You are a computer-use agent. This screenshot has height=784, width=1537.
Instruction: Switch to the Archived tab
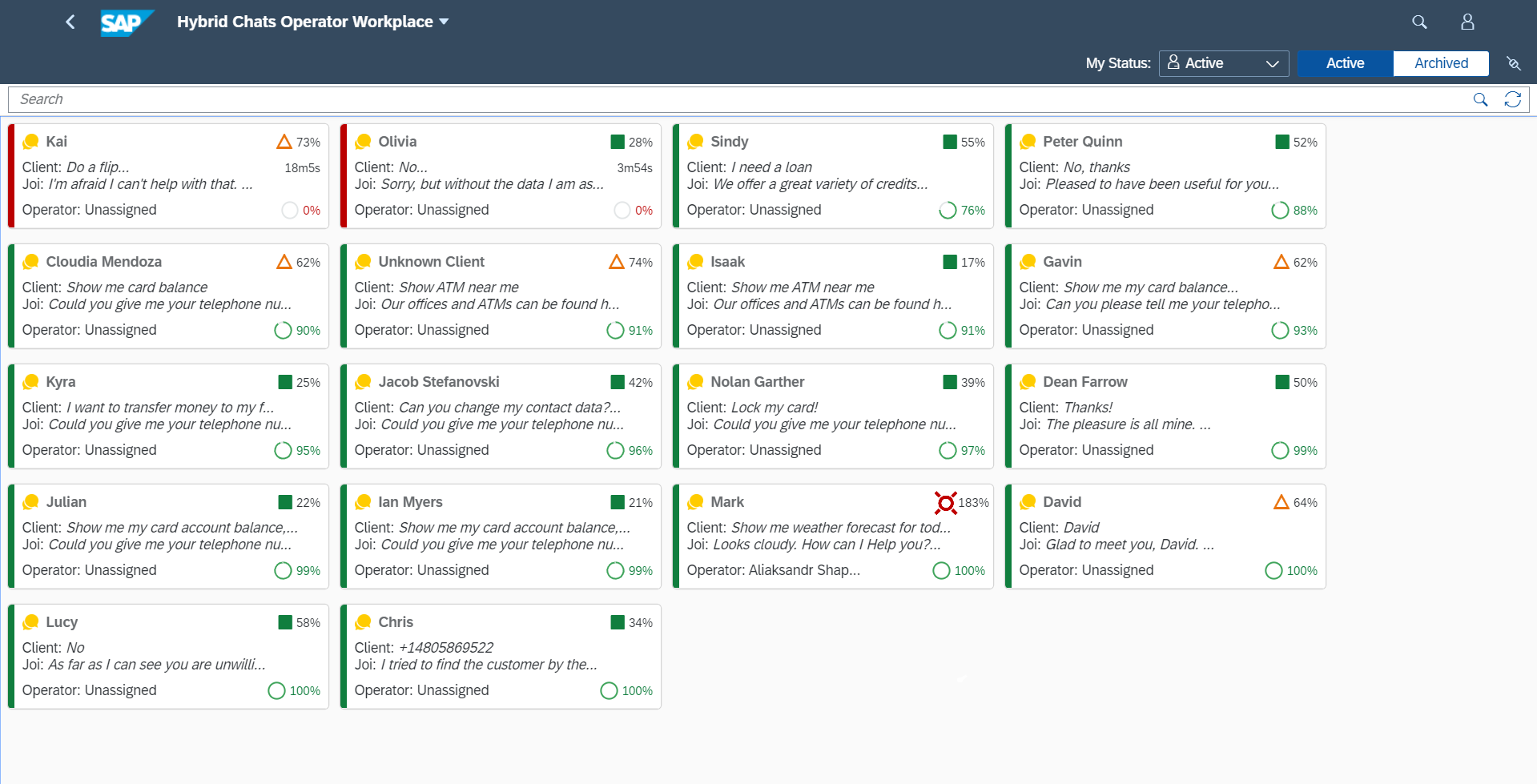coord(1441,63)
